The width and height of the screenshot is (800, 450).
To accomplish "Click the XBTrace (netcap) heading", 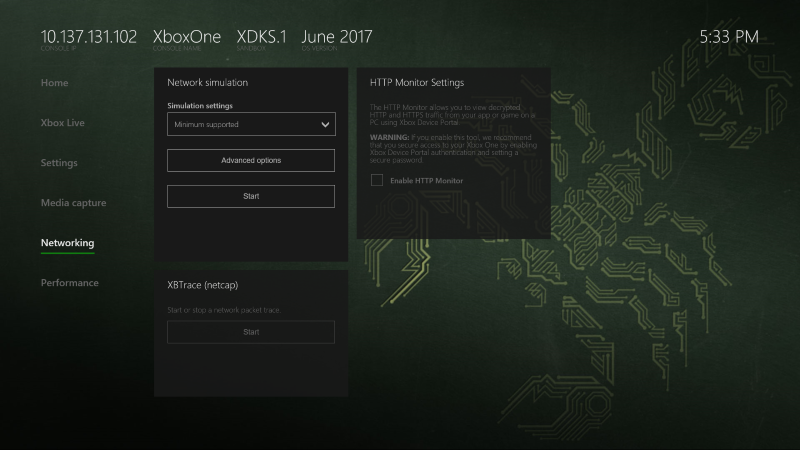I will (x=203, y=285).
